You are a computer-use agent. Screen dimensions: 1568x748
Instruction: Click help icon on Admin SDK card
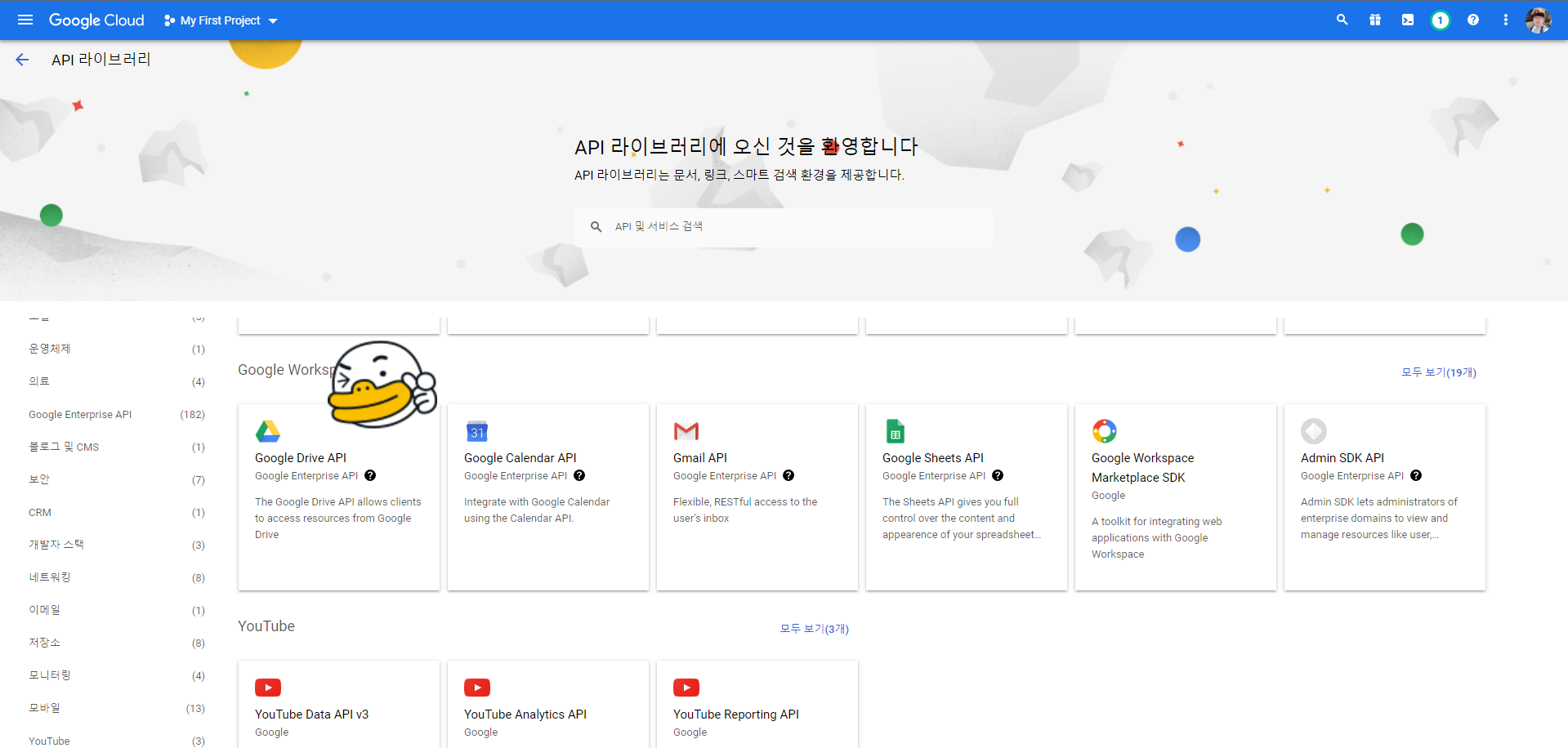(1416, 475)
